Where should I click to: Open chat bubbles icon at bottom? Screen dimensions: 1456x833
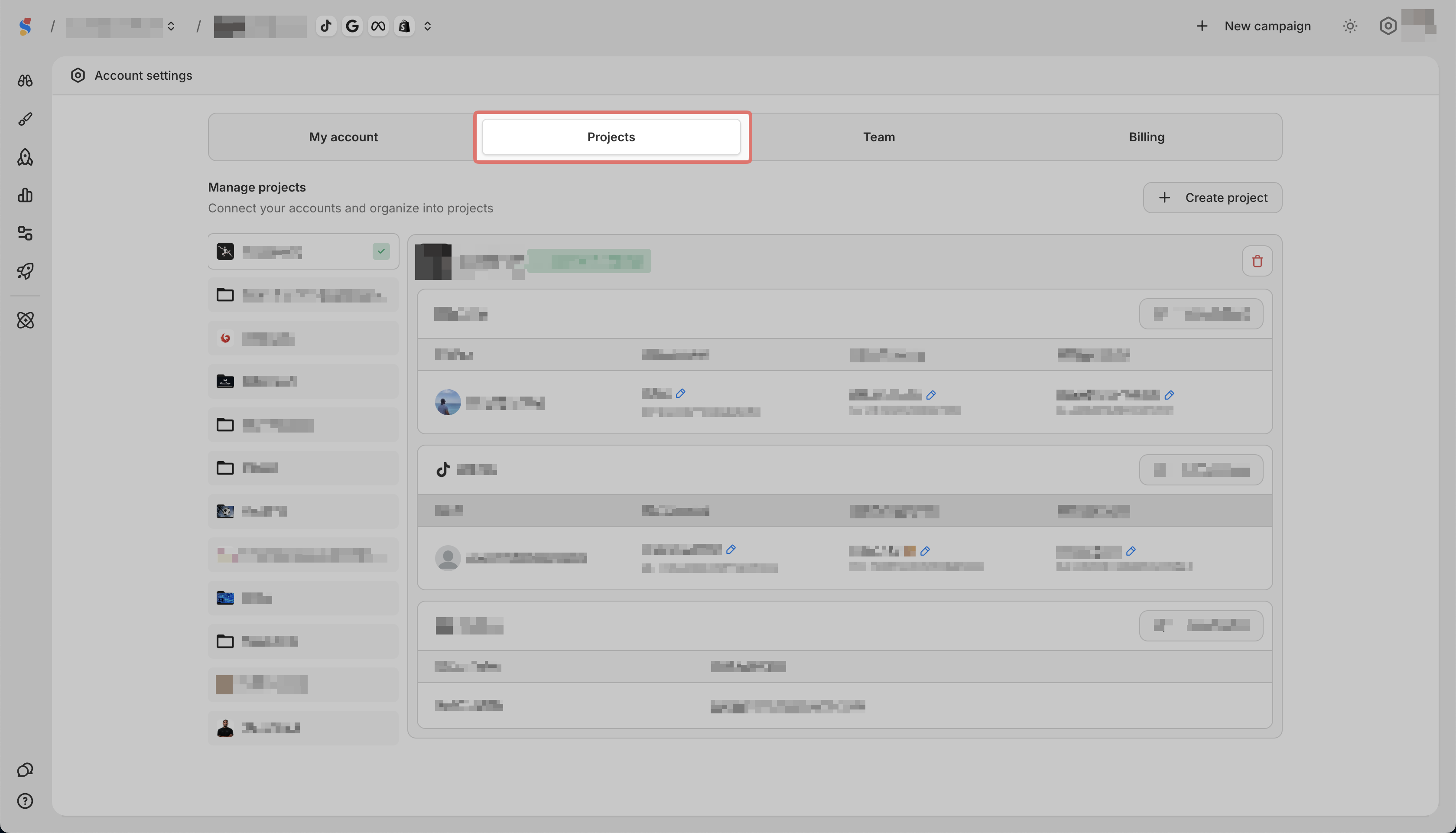[x=25, y=769]
